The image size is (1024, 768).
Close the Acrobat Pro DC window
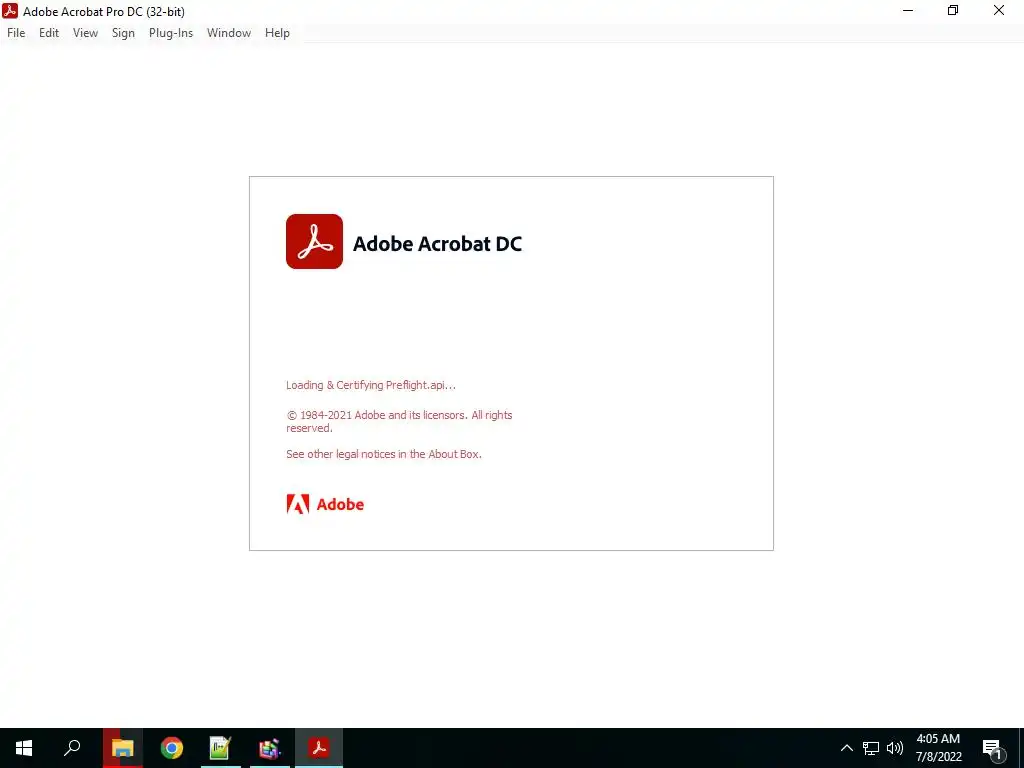point(999,10)
